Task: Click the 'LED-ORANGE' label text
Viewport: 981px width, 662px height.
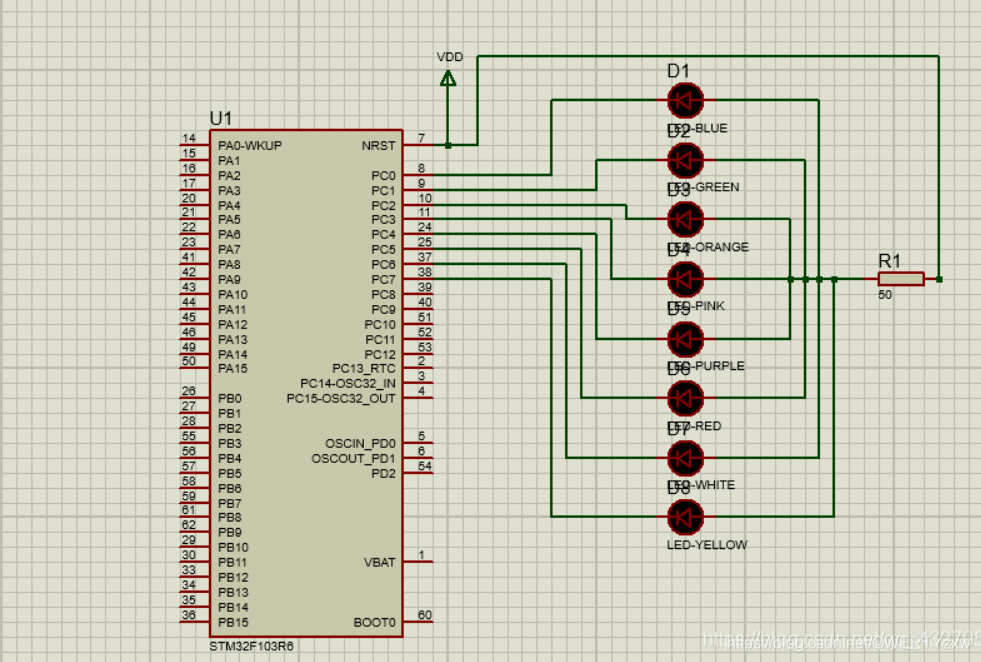Action: pos(708,247)
